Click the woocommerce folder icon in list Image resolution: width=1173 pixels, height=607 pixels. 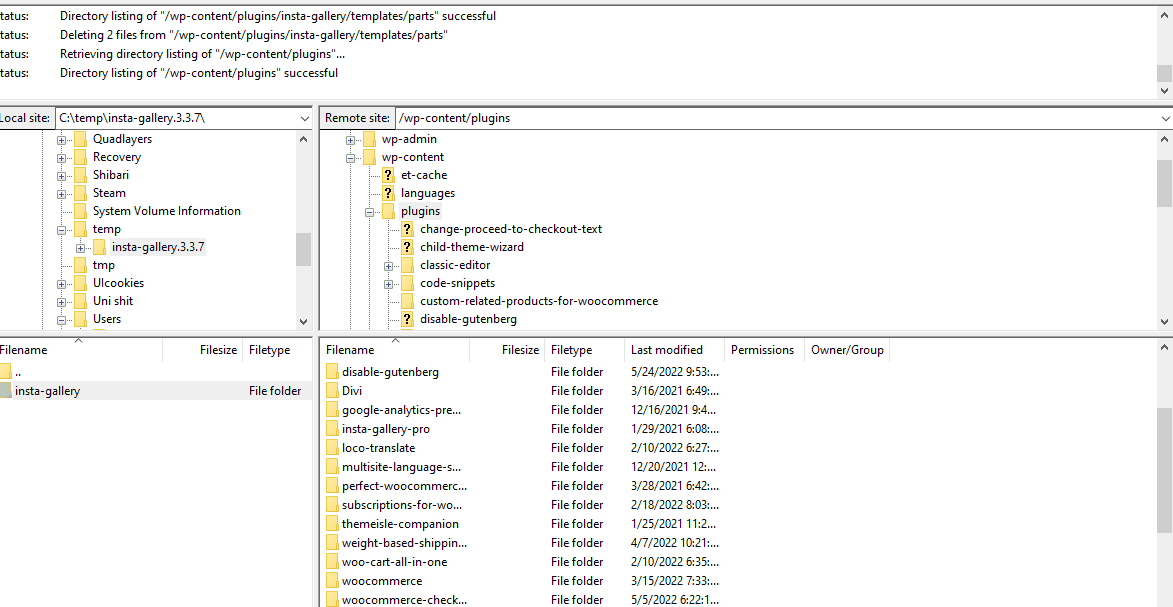point(333,581)
